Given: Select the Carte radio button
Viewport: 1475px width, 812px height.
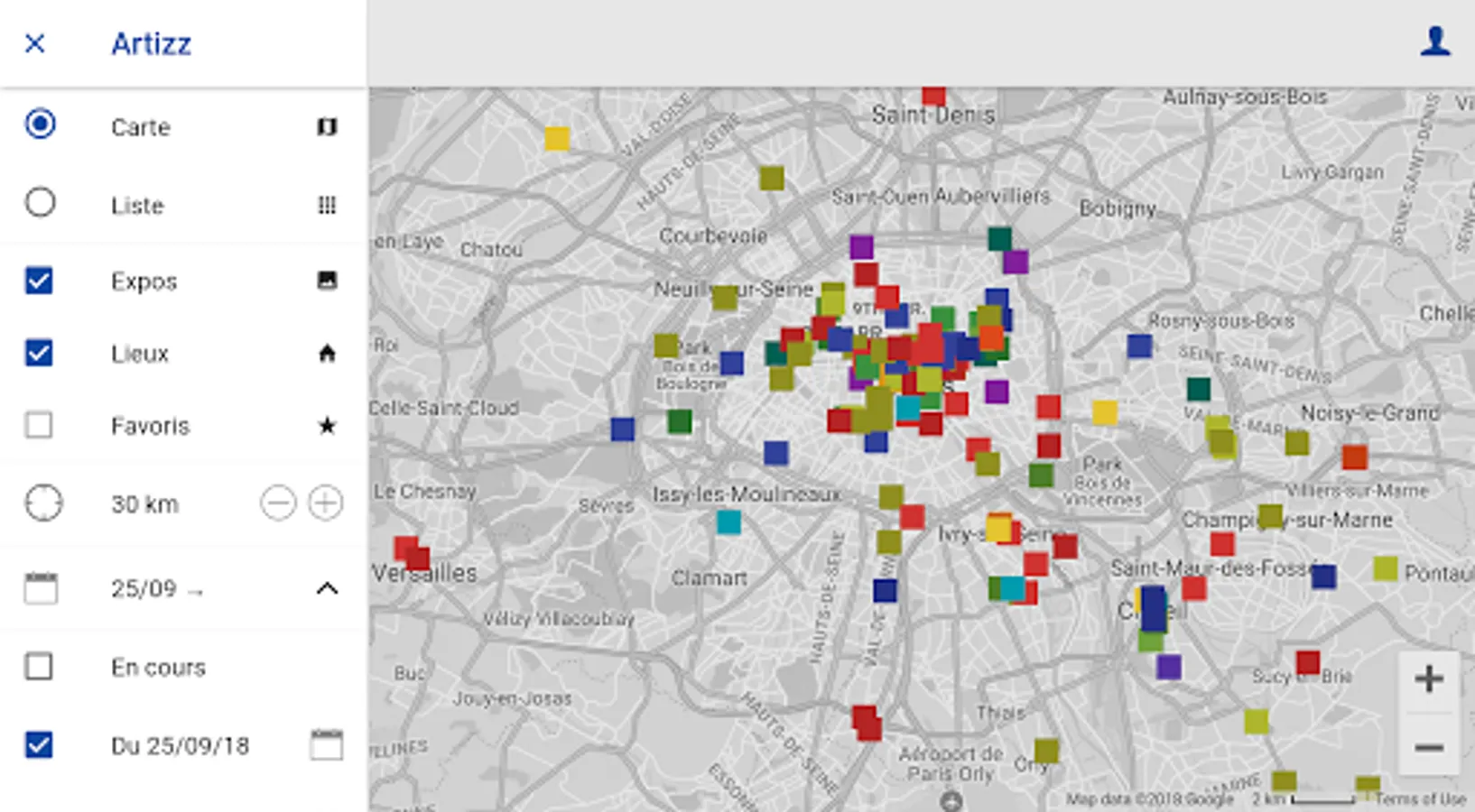Looking at the screenshot, I should [x=40, y=124].
